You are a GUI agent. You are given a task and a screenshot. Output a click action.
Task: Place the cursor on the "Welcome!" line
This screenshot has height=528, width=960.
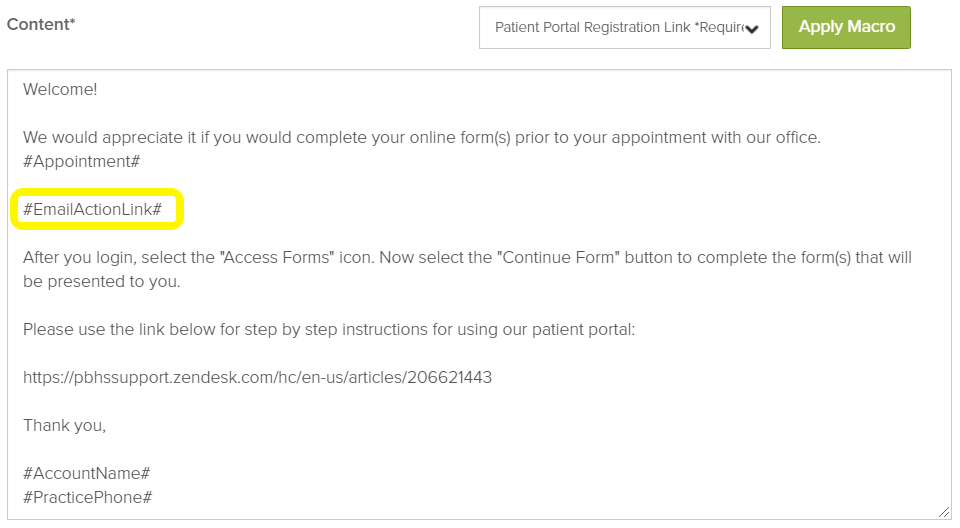tap(60, 90)
